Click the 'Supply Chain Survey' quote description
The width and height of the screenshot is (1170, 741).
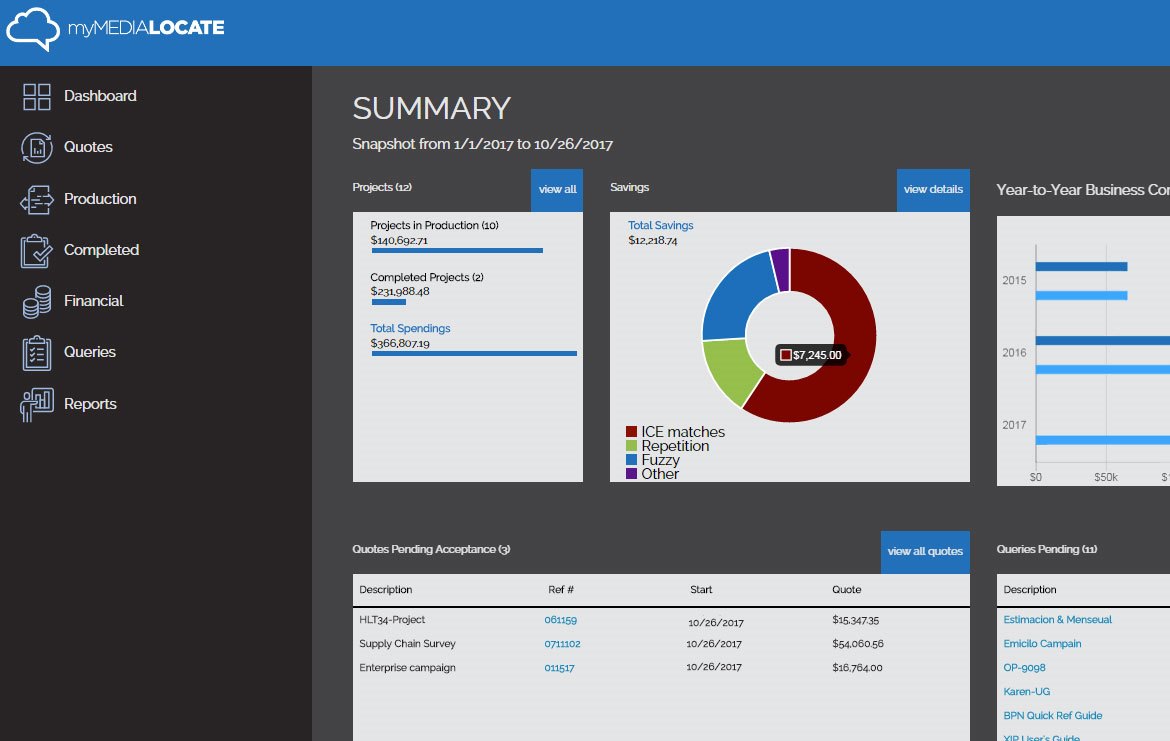click(407, 644)
